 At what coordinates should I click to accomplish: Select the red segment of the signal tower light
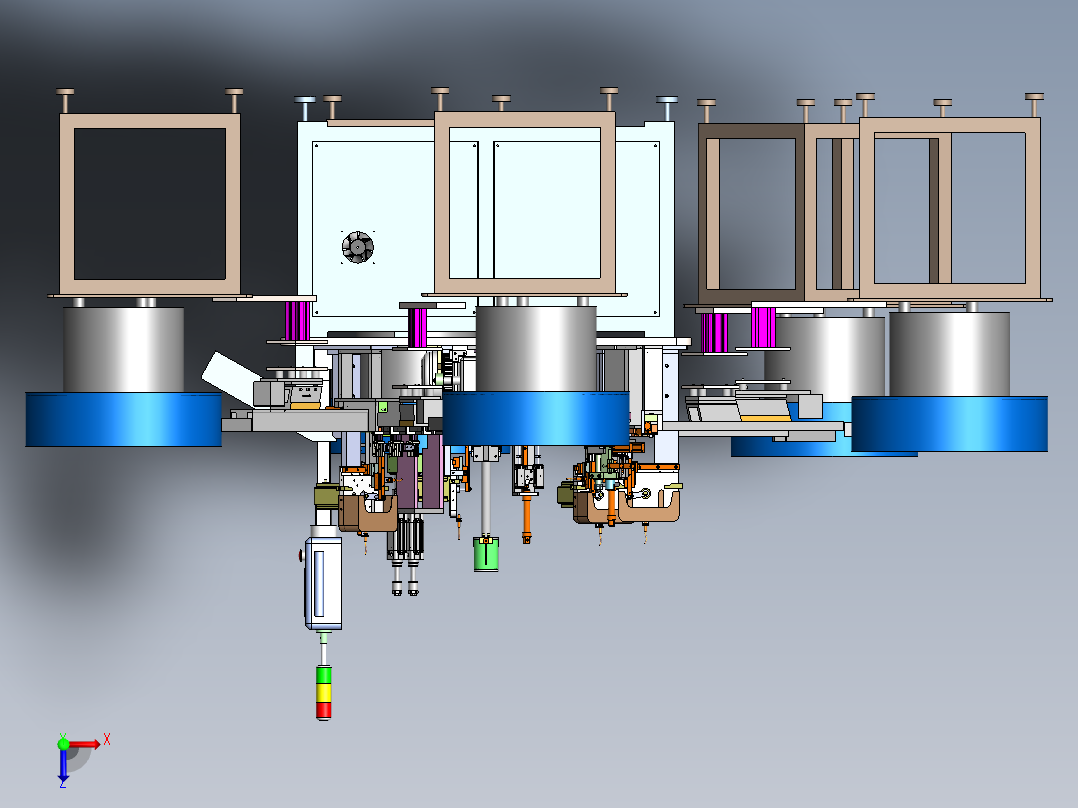[323, 710]
